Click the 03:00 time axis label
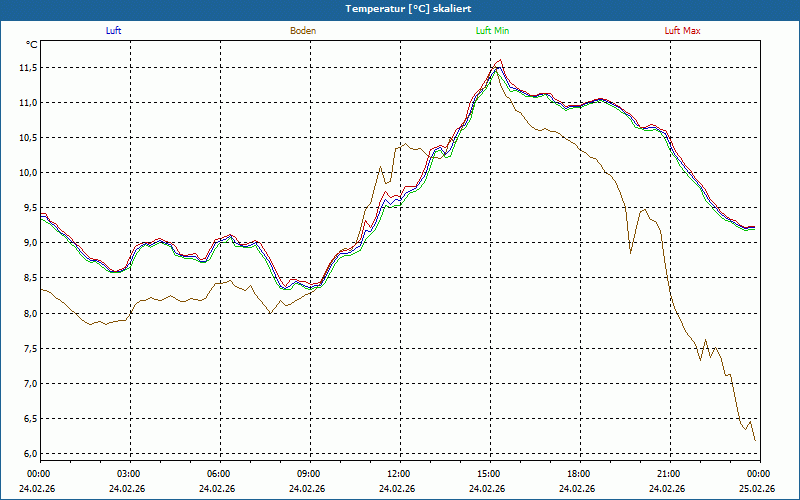This screenshot has width=800, height=500. (x=129, y=473)
